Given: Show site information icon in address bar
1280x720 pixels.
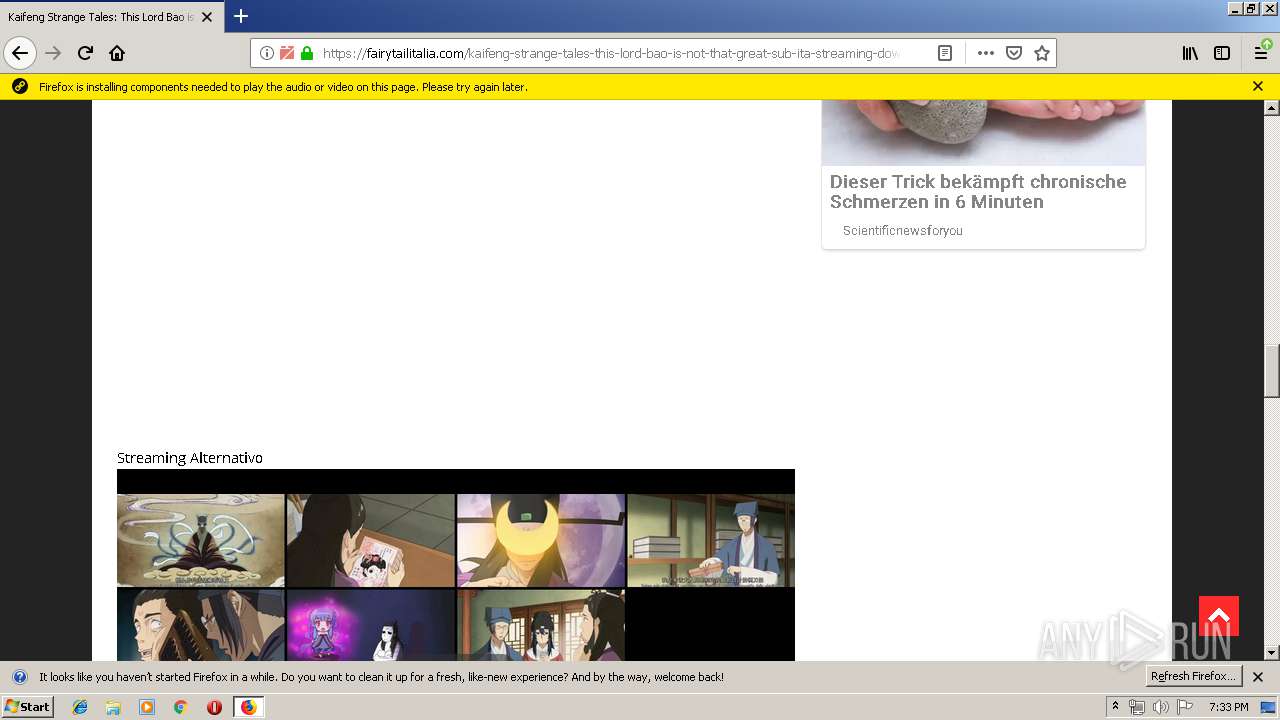Looking at the screenshot, I should (267, 53).
